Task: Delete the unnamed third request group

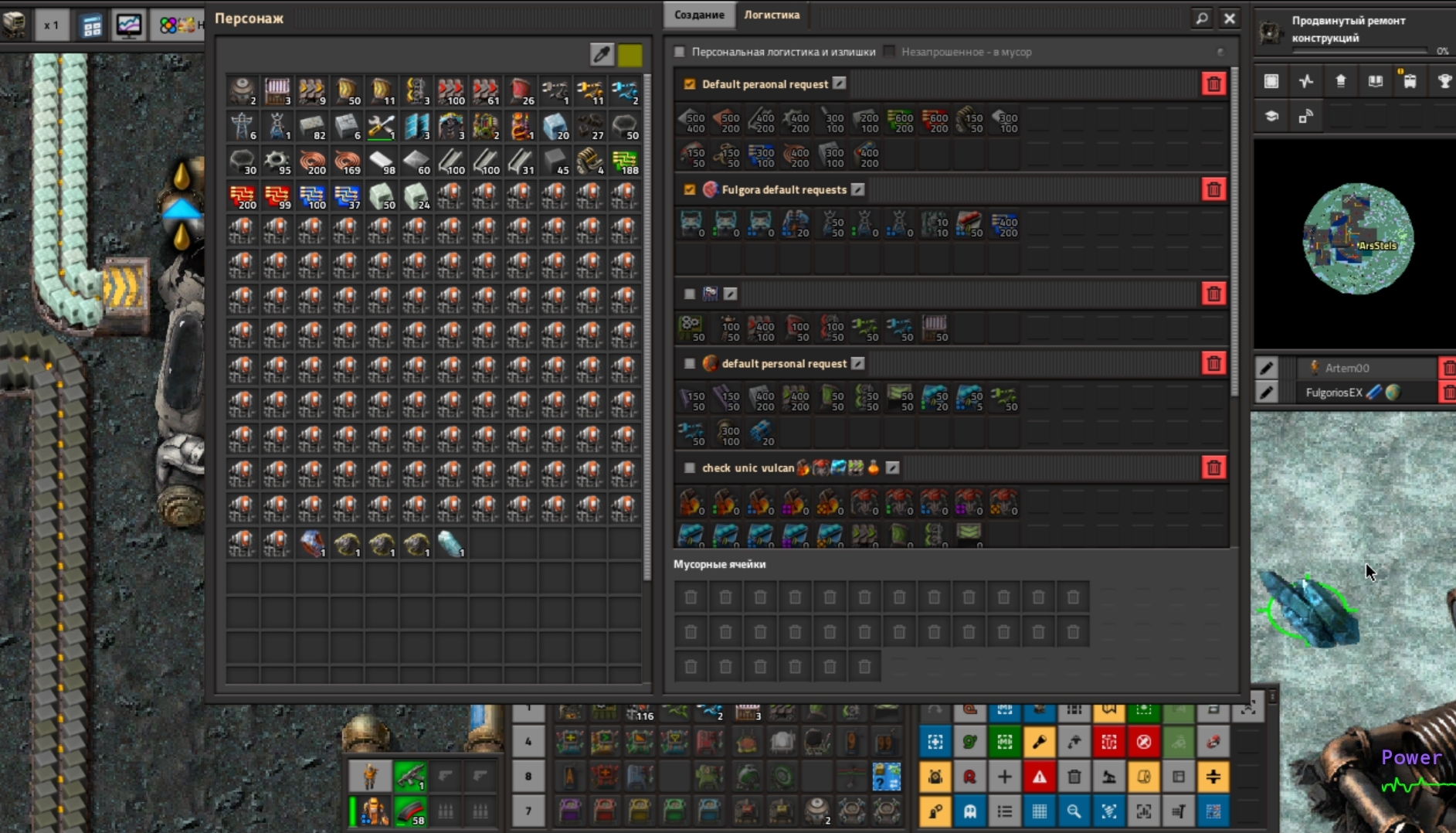Action: click(x=1213, y=294)
